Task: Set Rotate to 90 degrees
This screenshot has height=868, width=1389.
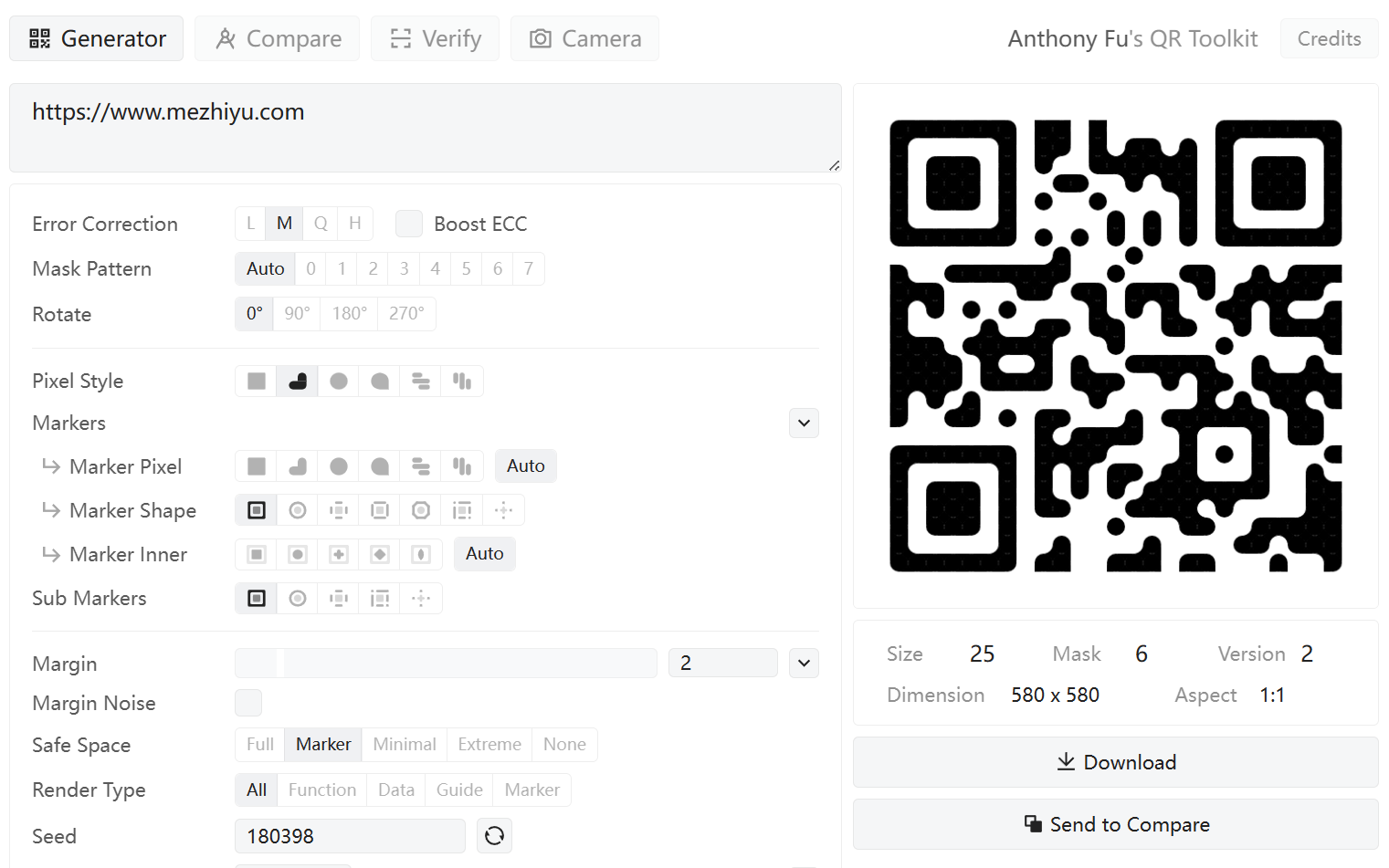Action: click(x=297, y=314)
